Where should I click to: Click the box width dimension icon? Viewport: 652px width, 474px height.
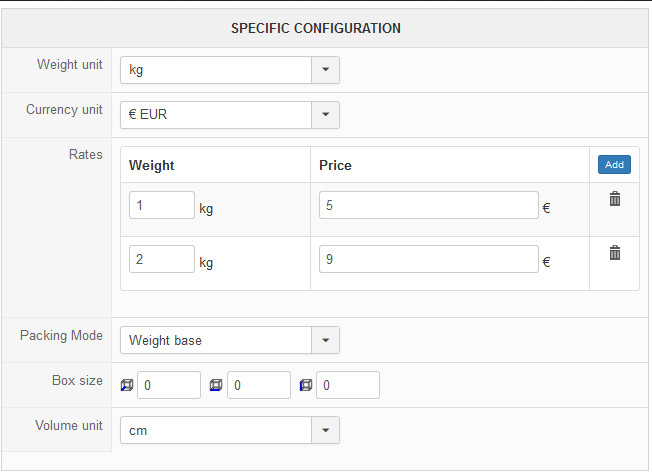pyautogui.click(x=216, y=385)
